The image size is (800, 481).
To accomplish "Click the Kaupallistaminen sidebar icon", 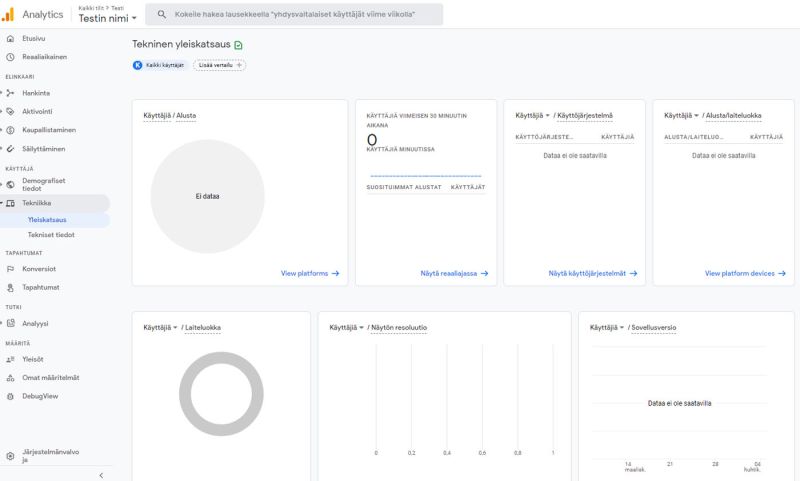I will pos(10,130).
